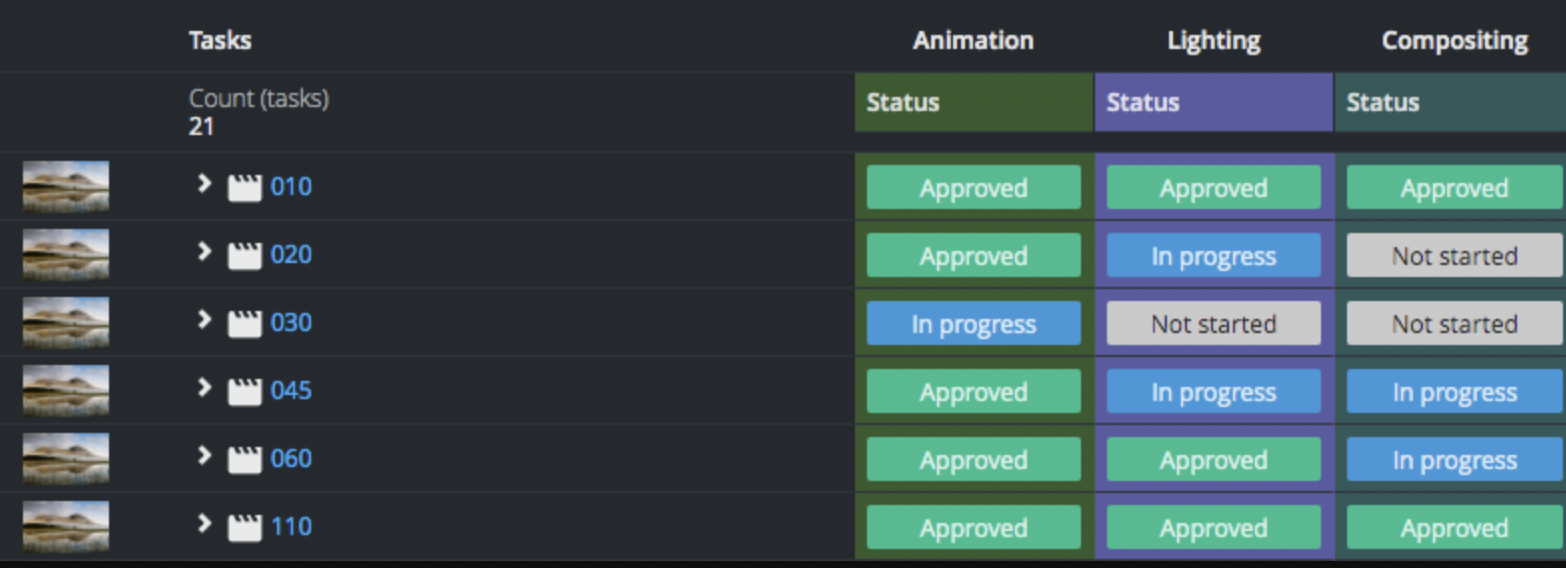Open shot 030 Animation In progress status
Viewport: 1566px width, 568px height.
click(x=973, y=324)
